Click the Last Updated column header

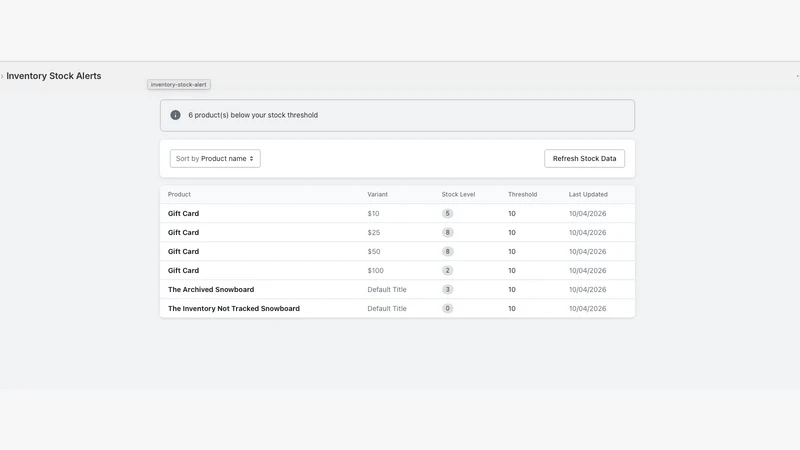pyautogui.click(x=588, y=194)
